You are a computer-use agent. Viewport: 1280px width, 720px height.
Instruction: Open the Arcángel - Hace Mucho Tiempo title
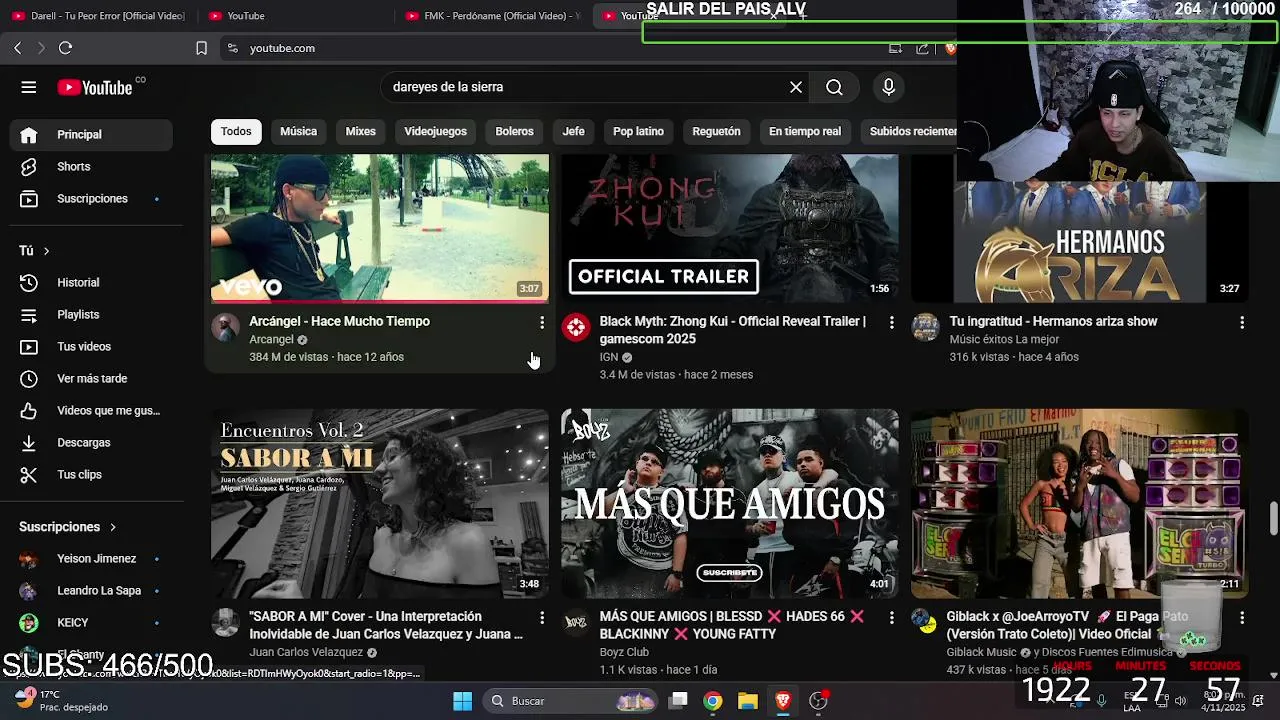339,321
